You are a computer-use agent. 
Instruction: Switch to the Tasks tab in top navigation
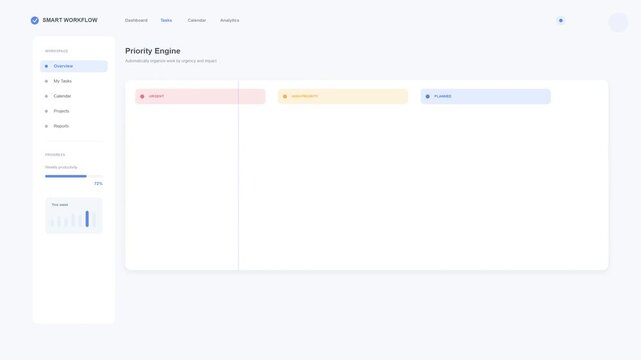(166, 20)
